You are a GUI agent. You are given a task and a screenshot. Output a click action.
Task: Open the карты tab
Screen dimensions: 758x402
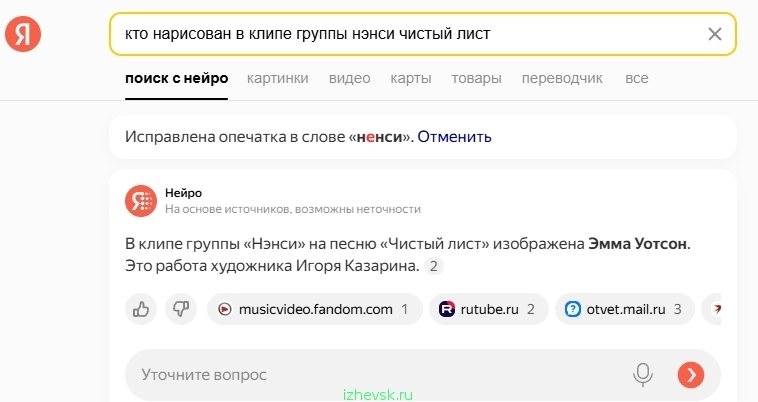[x=411, y=78]
